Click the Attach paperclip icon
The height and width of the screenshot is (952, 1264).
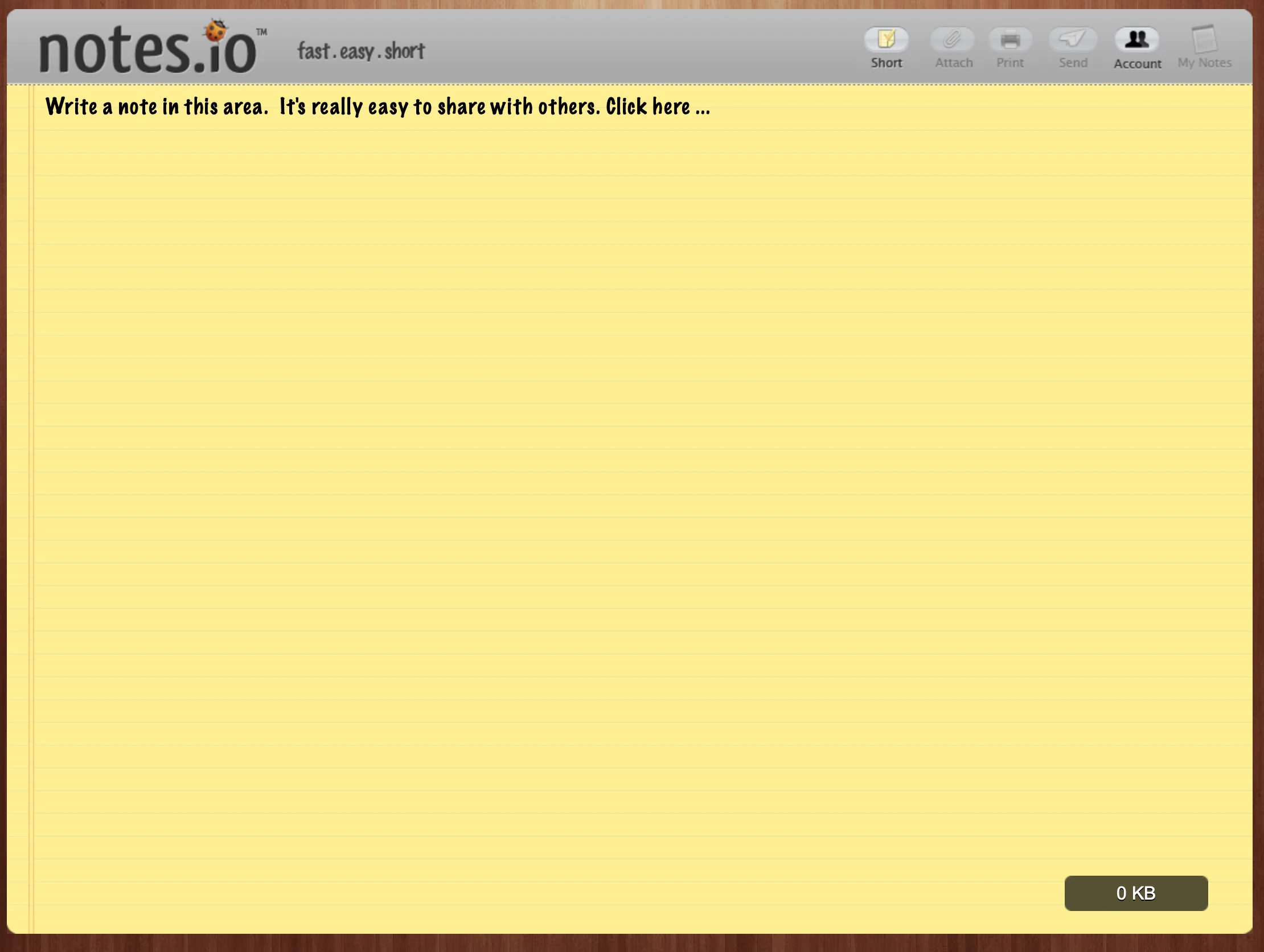click(x=953, y=39)
